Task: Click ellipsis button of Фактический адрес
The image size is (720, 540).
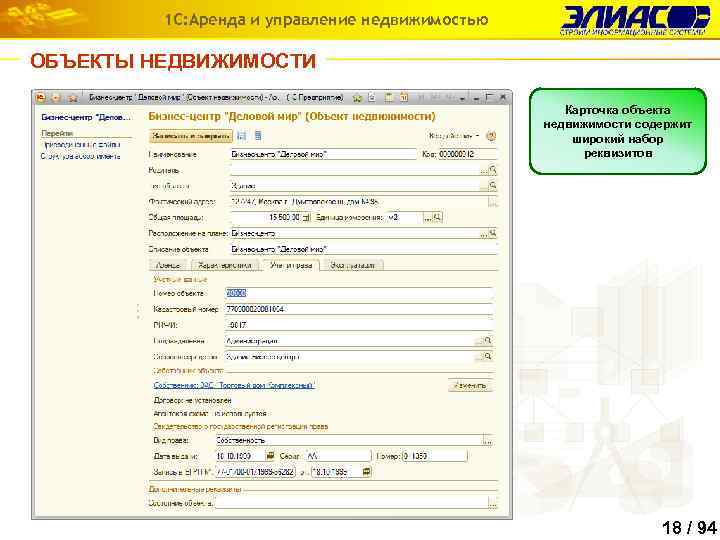Action: pyautogui.click(x=493, y=202)
